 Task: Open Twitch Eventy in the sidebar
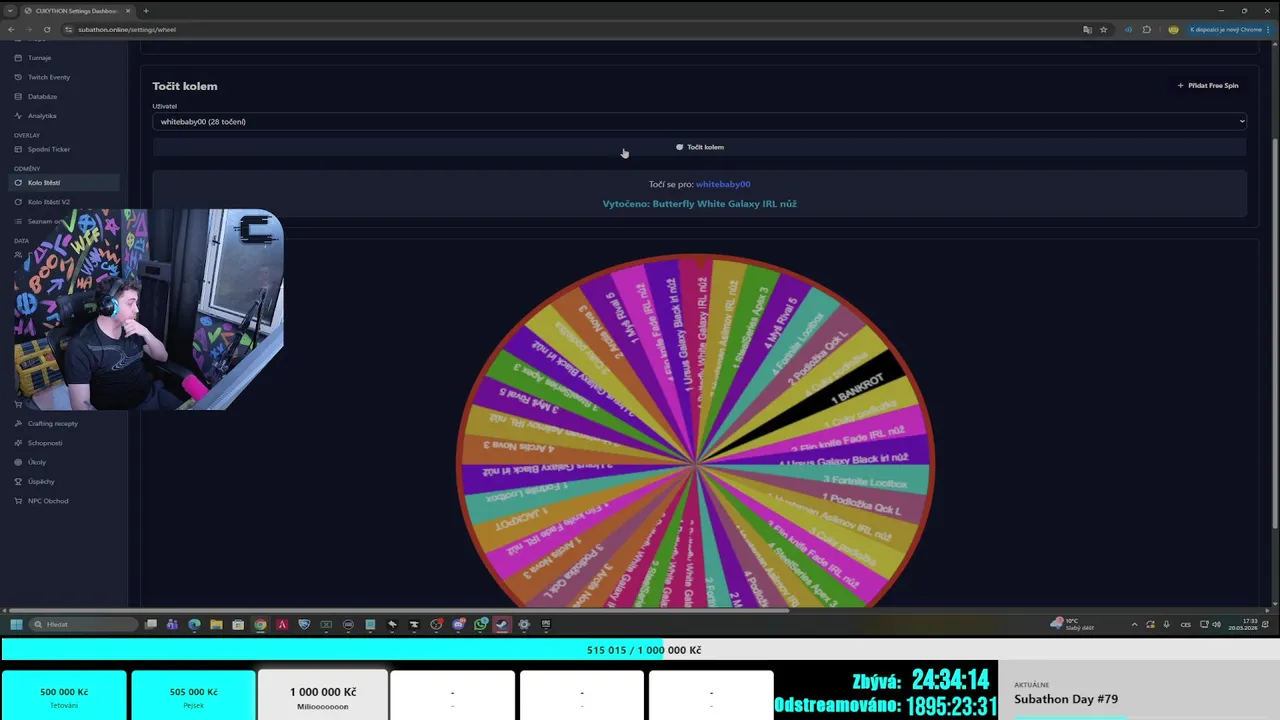click(x=64, y=77)
